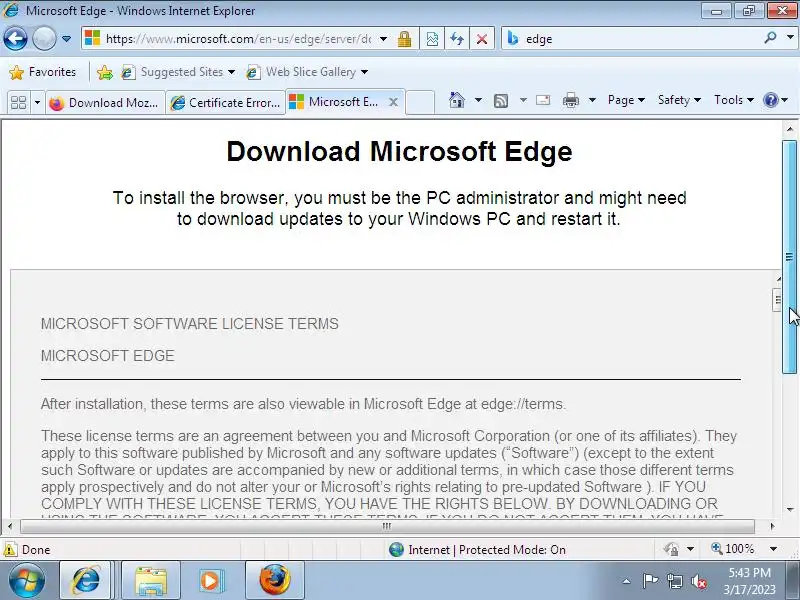Open the tab list dropdown arrow
This screenshot has height=600, width=800.
[x=37, y=103]
